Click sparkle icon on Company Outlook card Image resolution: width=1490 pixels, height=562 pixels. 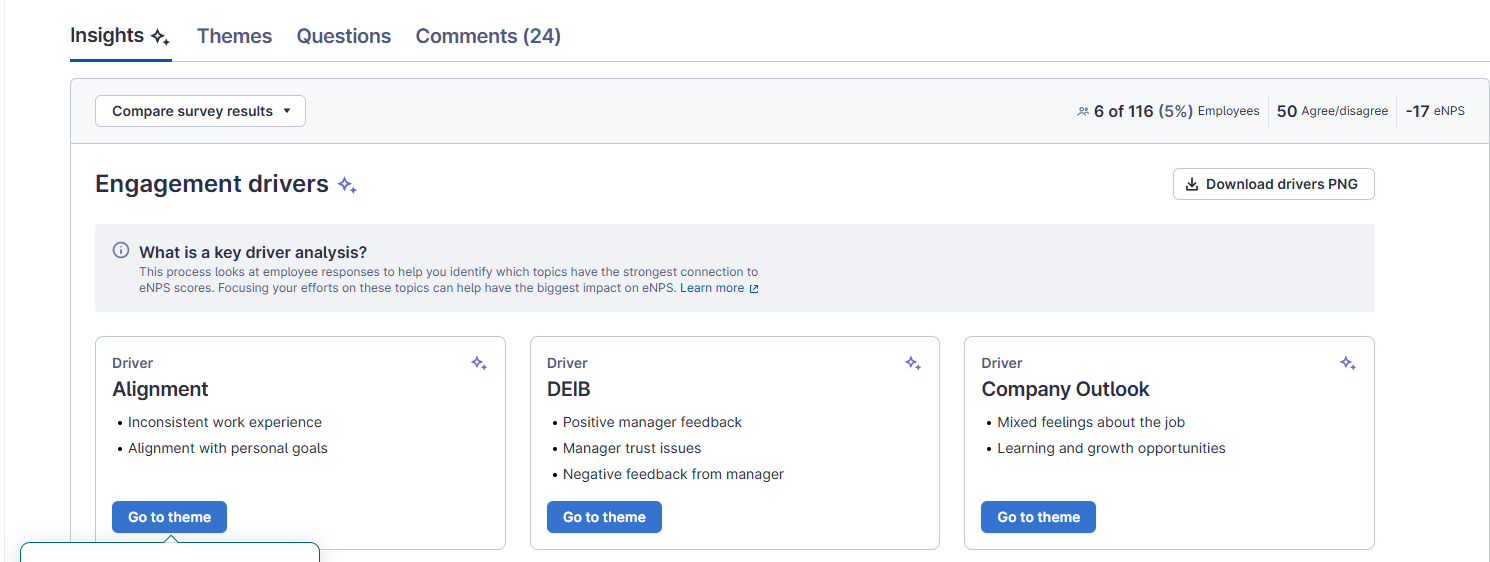click(x=1348, y=363)
